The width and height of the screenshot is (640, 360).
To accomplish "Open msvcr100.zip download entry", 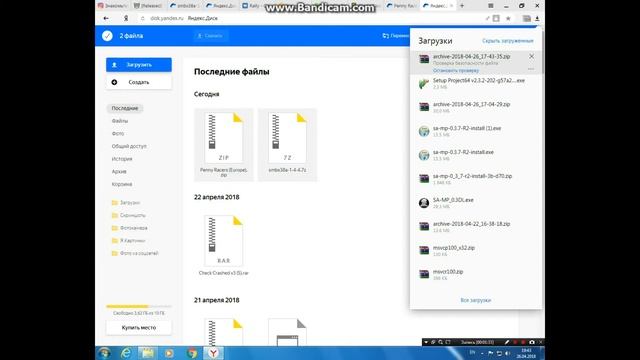I will click(x=476, y=275).
